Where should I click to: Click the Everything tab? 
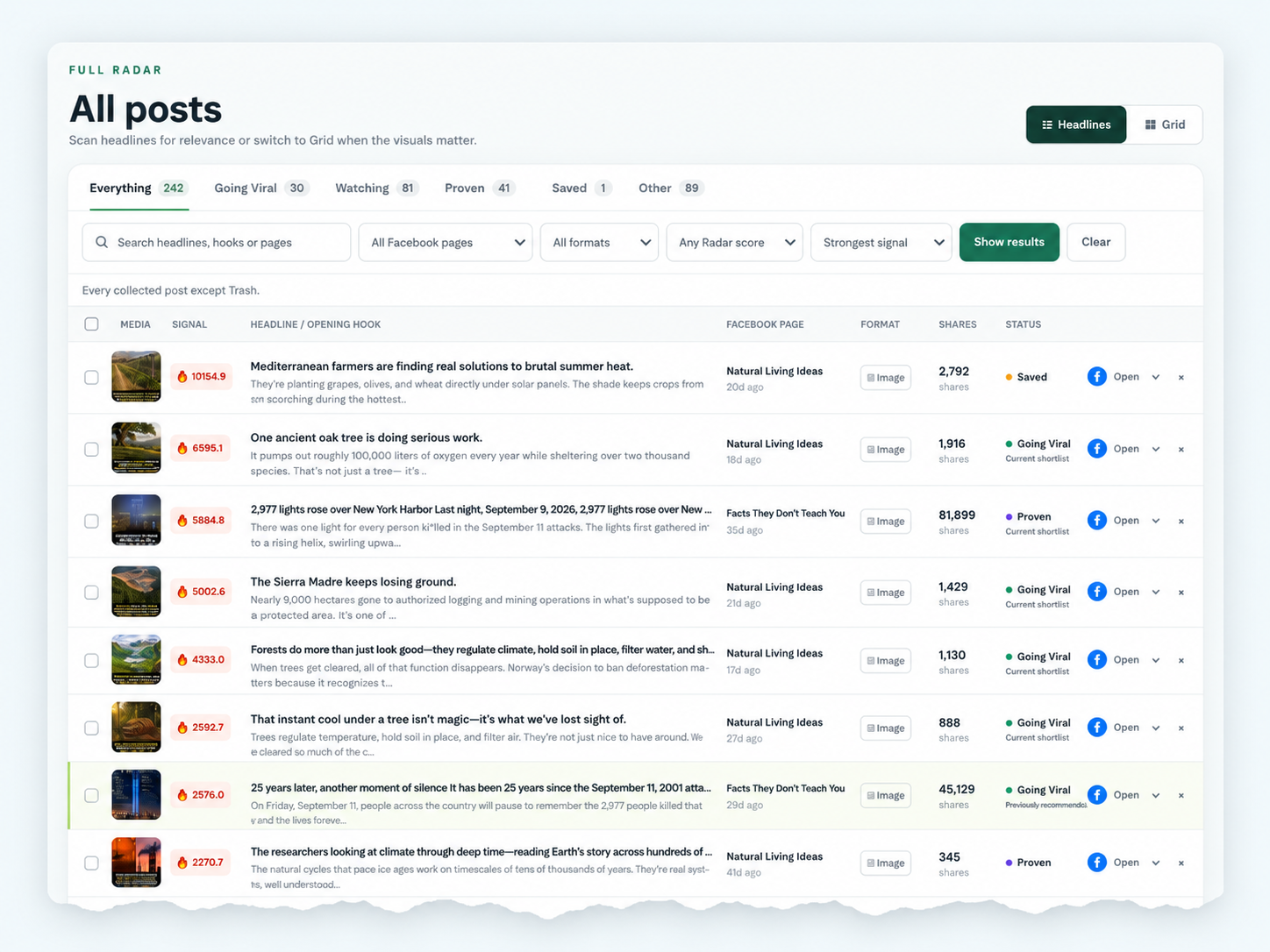pyautogui.click(x=139, y=188)
